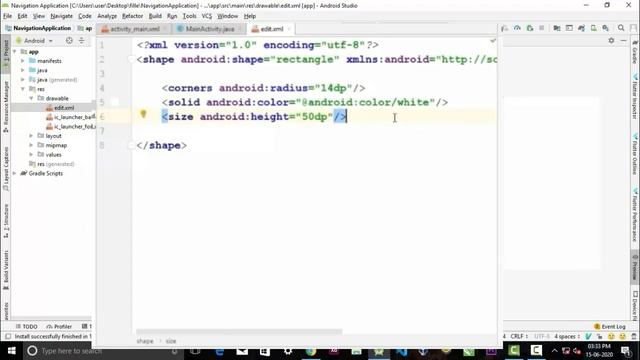Expand the manifests folder
The image size is (640, 360).
click(23, 61)
